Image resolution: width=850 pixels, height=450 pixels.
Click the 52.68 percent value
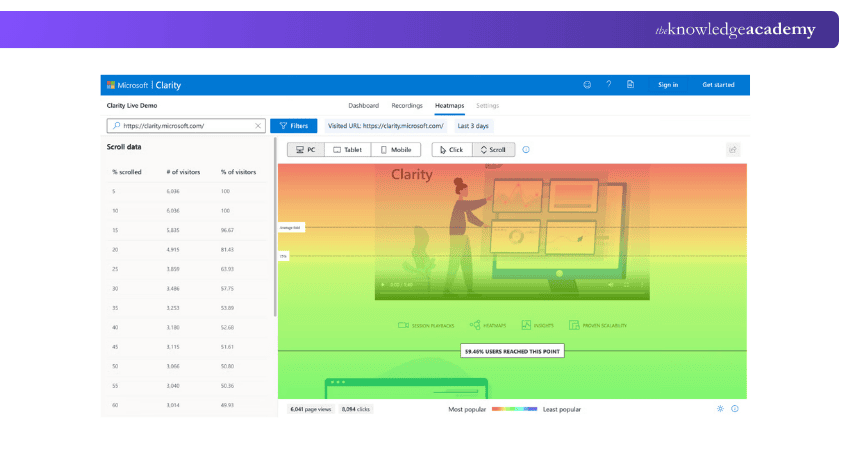pyautogui.click(x=227, y=327)
